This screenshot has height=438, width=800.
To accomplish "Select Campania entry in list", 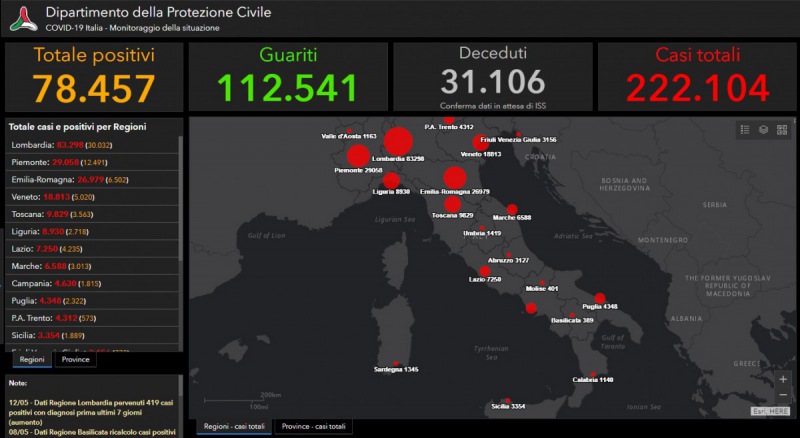I will click(x=90, y=283).
